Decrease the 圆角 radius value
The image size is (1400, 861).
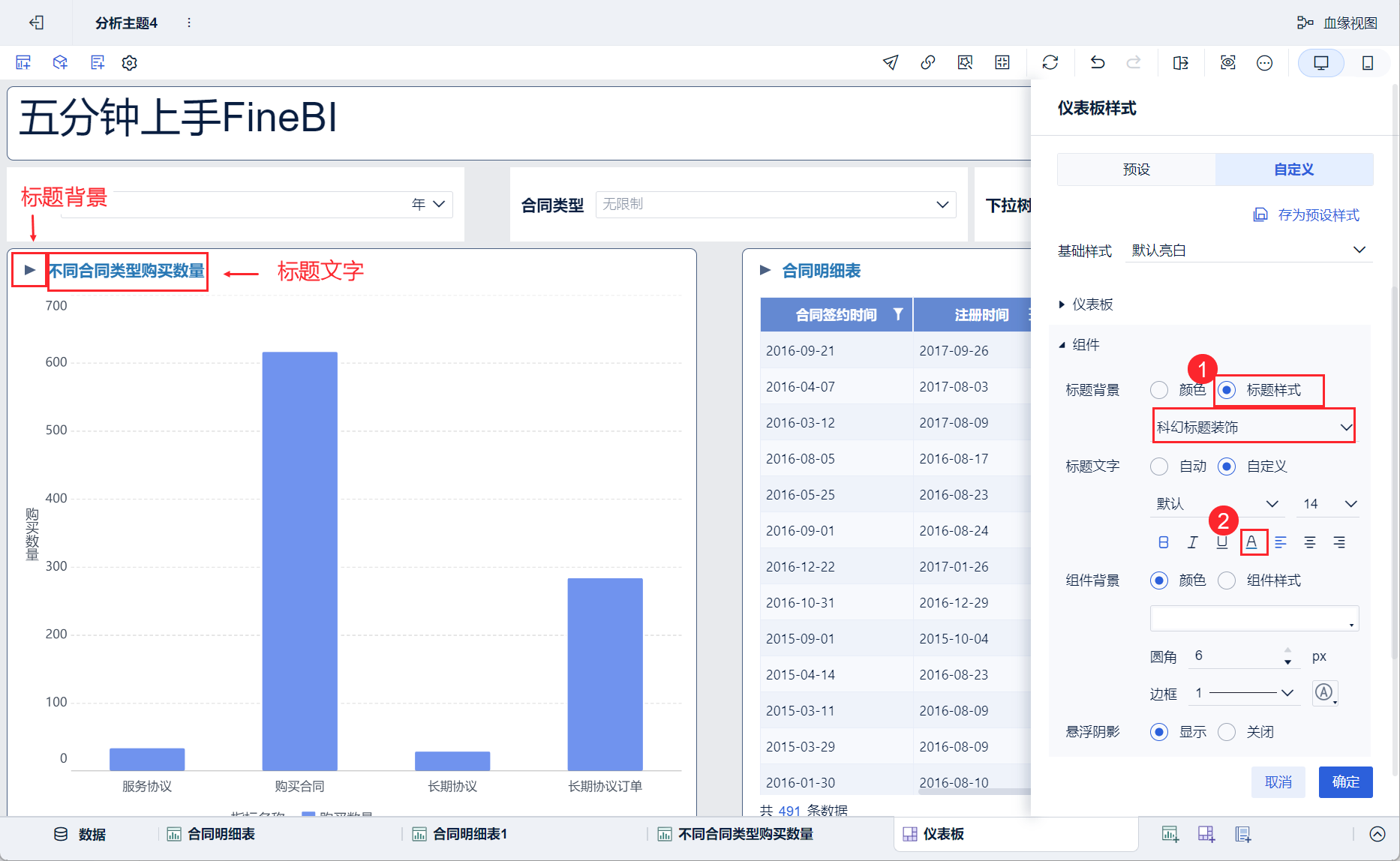pyautogui.click(x=1287, y=662)
